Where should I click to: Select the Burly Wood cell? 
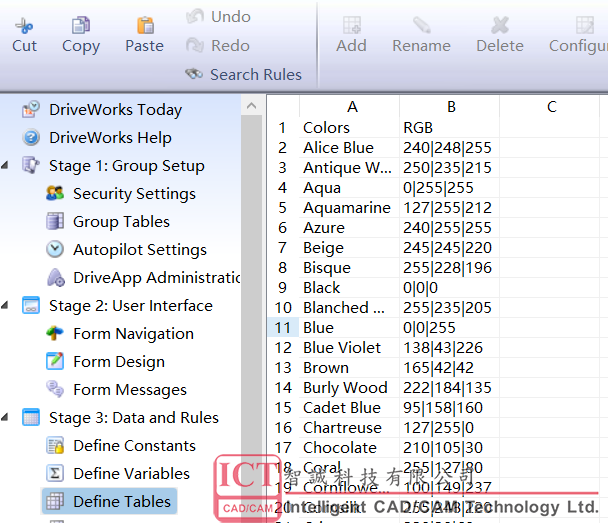[x=349, y=388]
